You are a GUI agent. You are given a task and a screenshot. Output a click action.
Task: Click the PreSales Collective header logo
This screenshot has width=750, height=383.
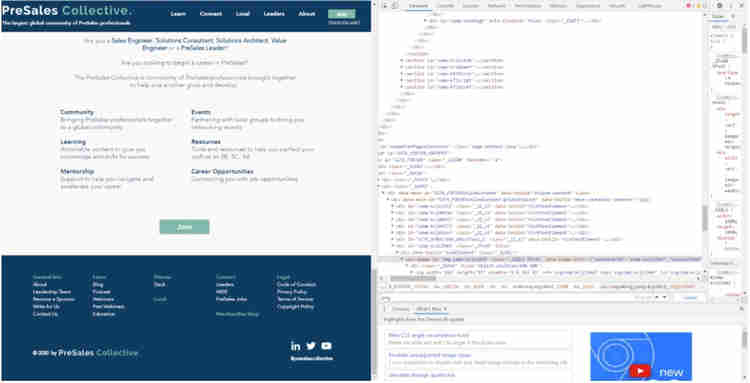[67, 11]
